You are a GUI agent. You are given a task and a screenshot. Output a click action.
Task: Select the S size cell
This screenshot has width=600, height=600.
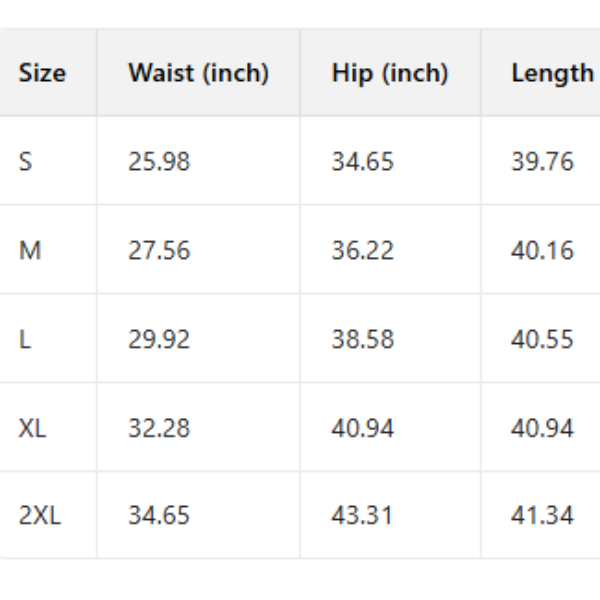coord(26,161)
